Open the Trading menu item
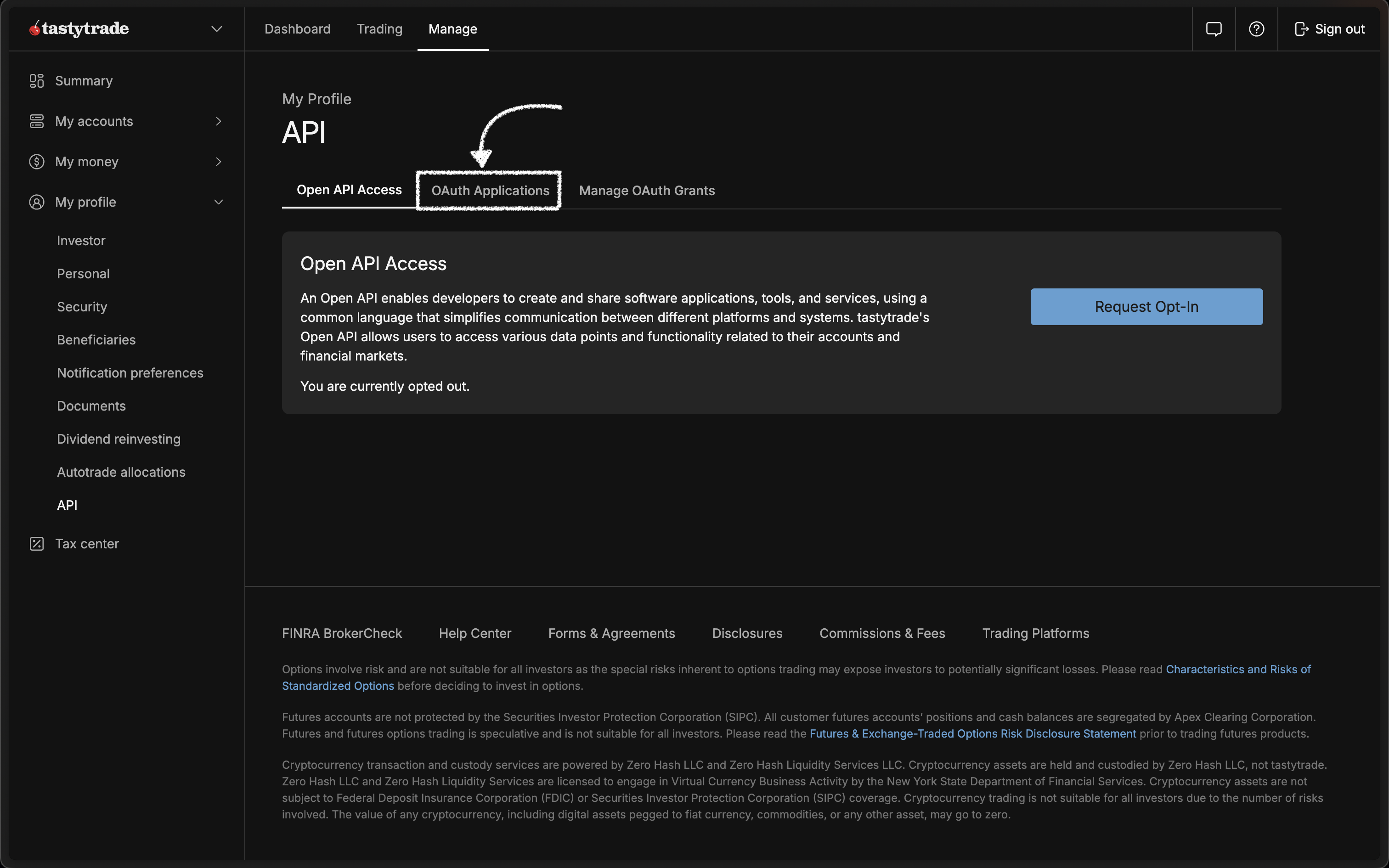This screenshot has width=1389, height=868. 379,28
